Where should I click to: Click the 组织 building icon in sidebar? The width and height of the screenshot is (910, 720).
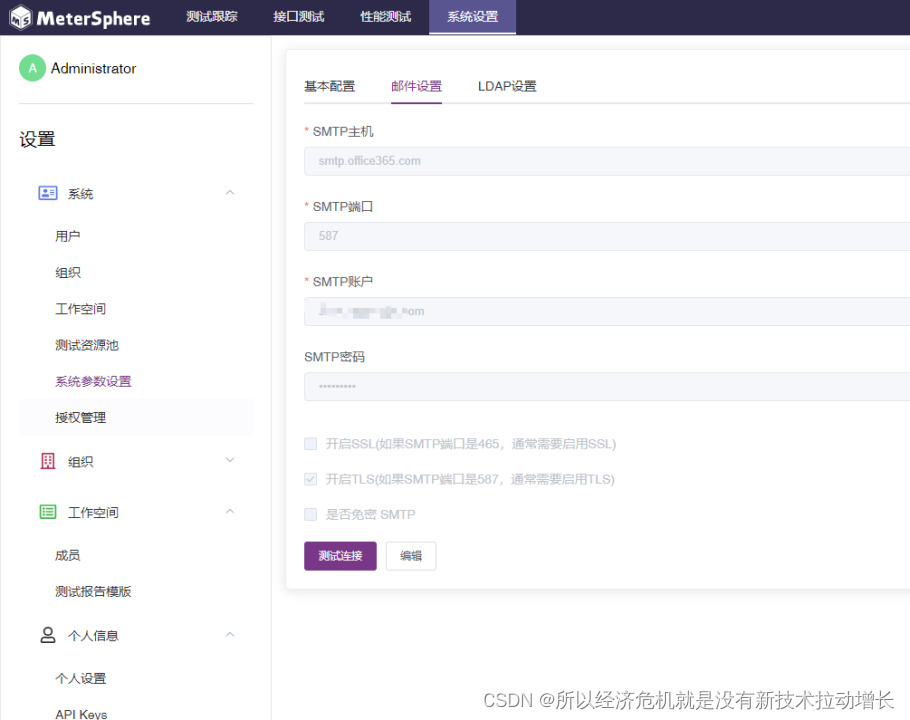[47, 461]
